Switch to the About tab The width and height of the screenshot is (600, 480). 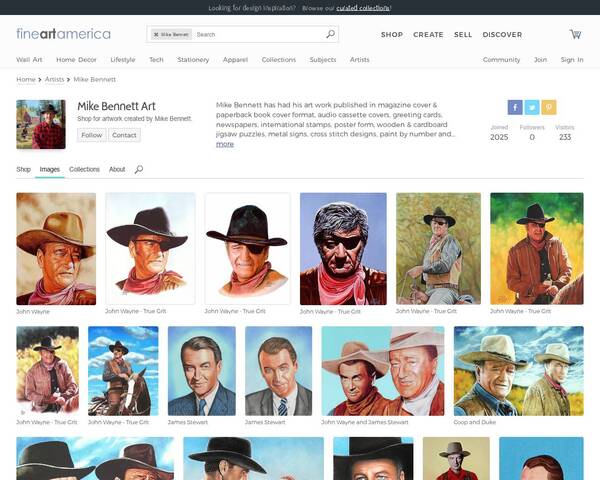117,169
